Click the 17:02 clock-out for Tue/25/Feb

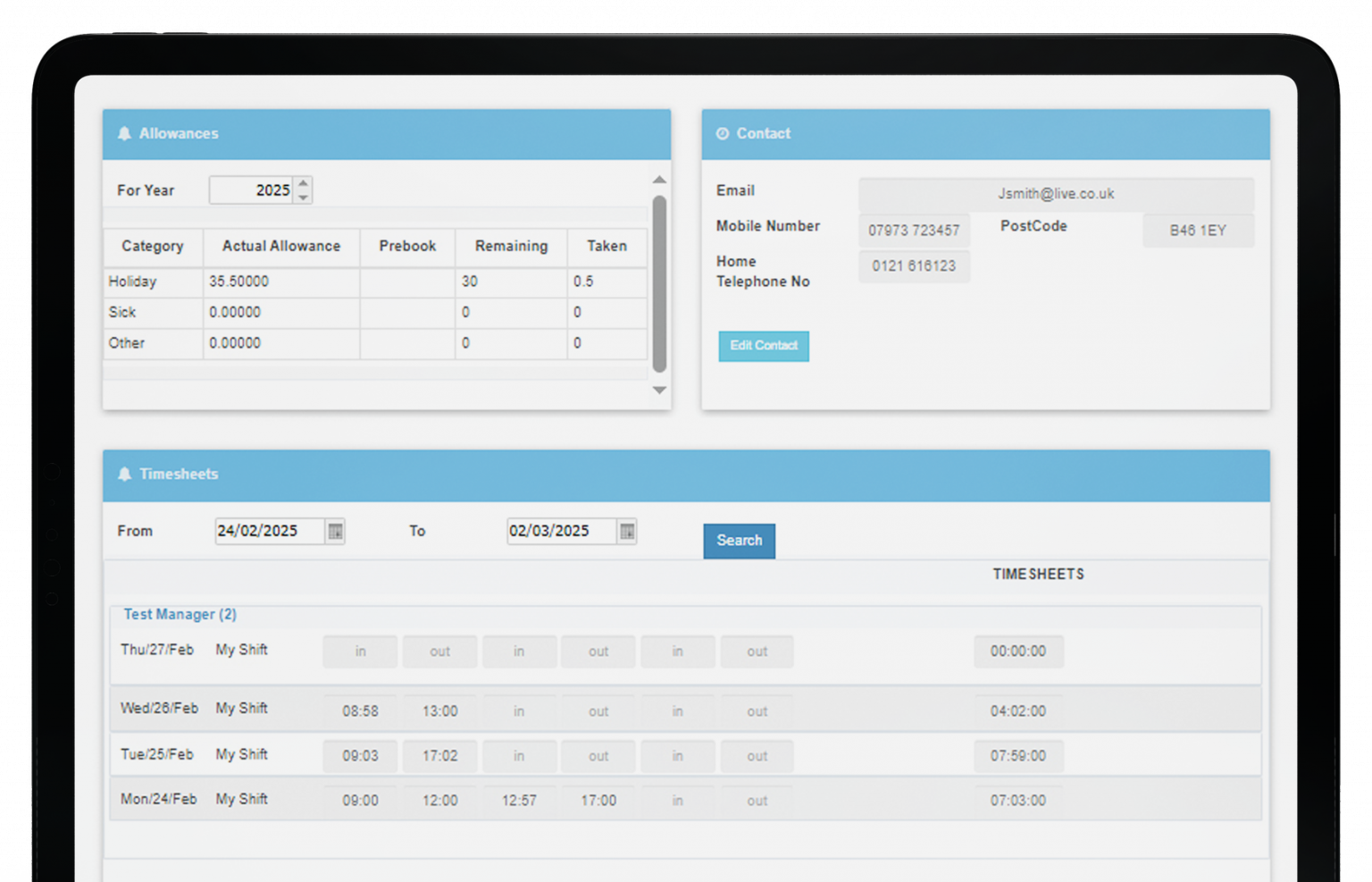coord(439,756)
